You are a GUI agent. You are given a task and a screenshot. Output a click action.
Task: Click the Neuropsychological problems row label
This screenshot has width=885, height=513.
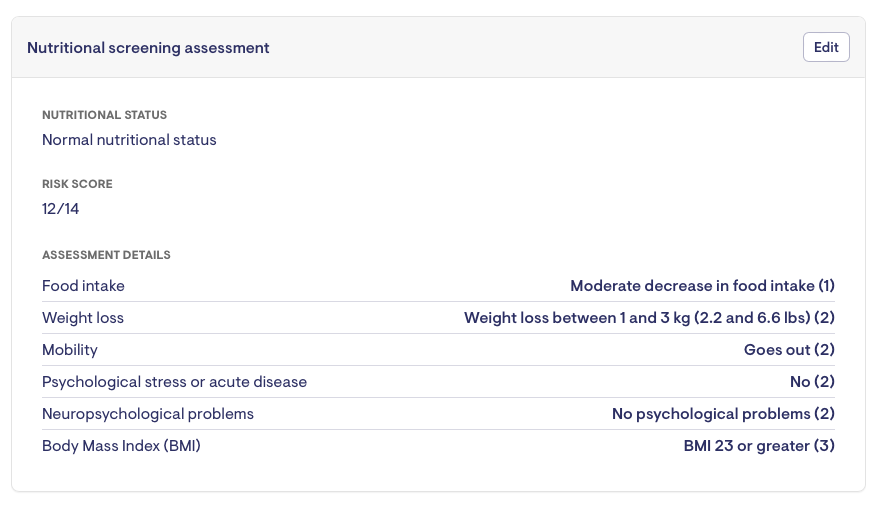click(x=148, y=414)
